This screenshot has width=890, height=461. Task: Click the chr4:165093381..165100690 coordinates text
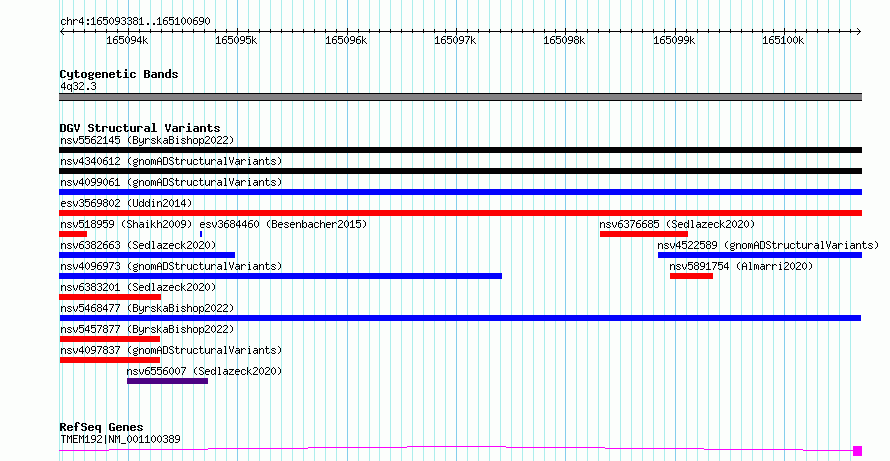point(135,22)
